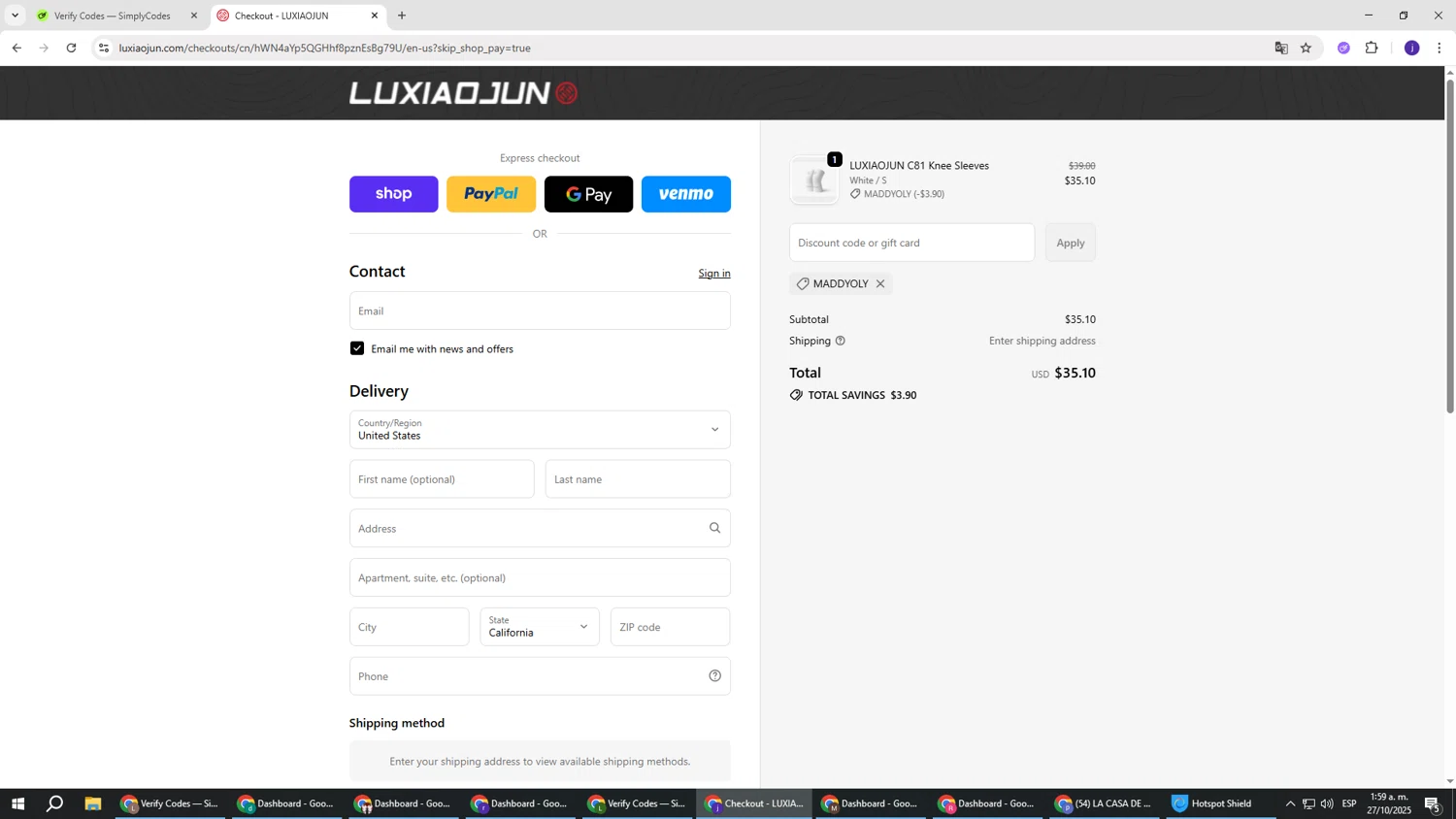Remove the MADDYOLY discount code
The image size is (1456, 819).
point(880,284)
